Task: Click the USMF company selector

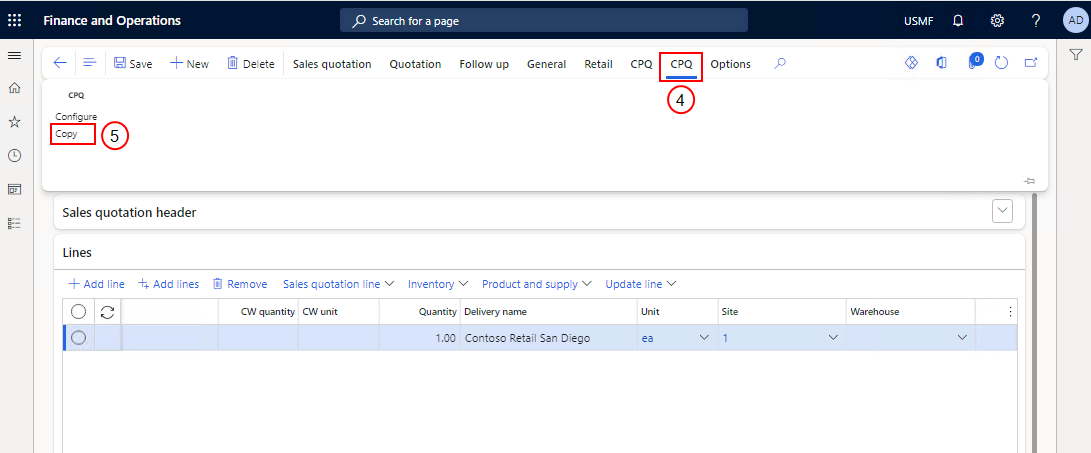Action: tap(918, 21)
